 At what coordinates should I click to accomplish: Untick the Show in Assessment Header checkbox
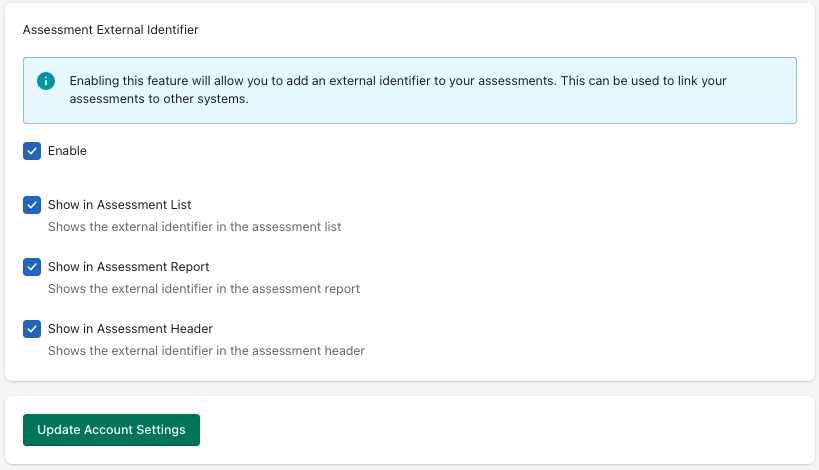pyautogui.click(x=32, y=329)
